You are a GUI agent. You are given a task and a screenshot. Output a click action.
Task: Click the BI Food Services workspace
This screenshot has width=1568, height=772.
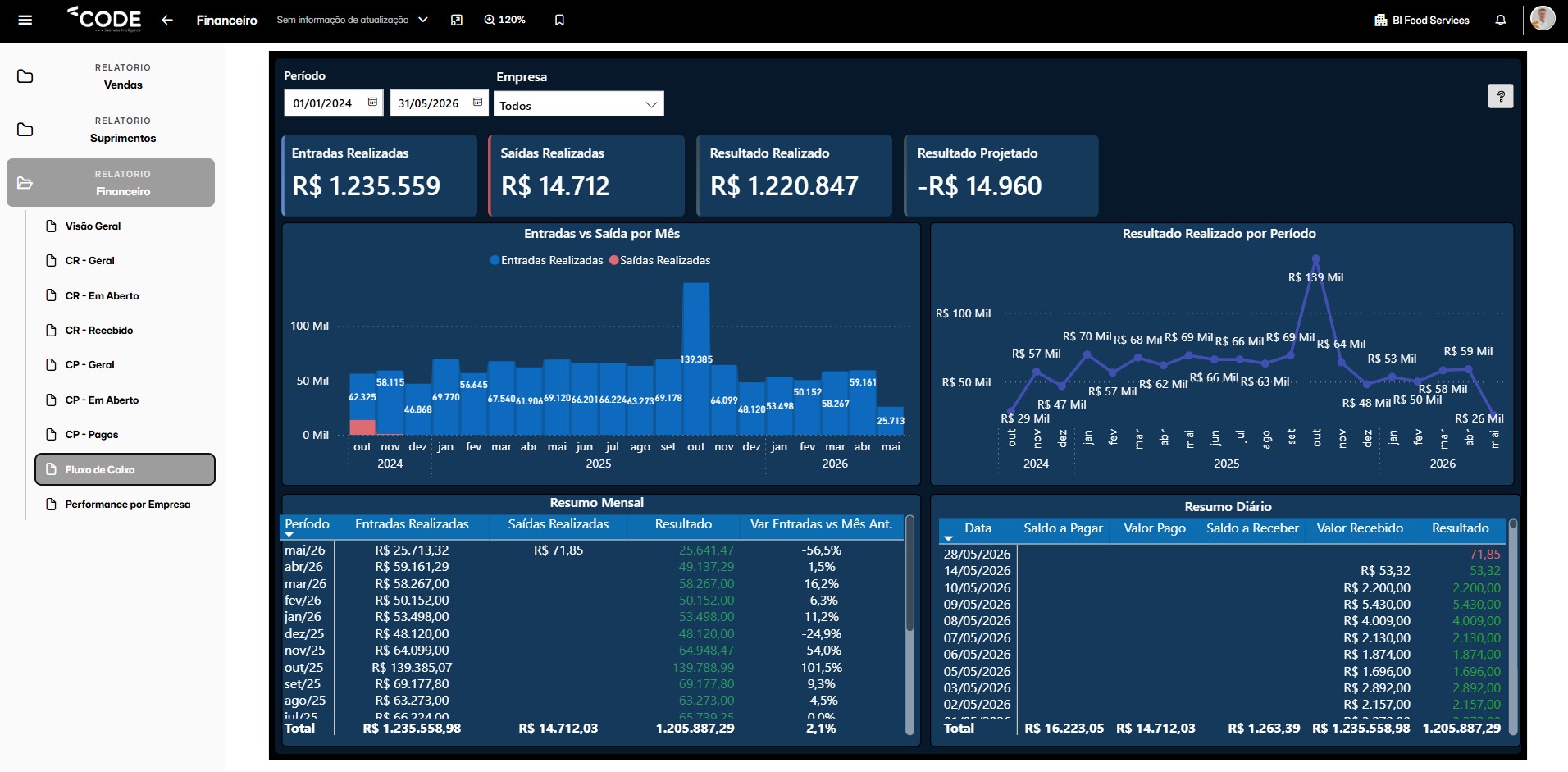[1422, 20]
